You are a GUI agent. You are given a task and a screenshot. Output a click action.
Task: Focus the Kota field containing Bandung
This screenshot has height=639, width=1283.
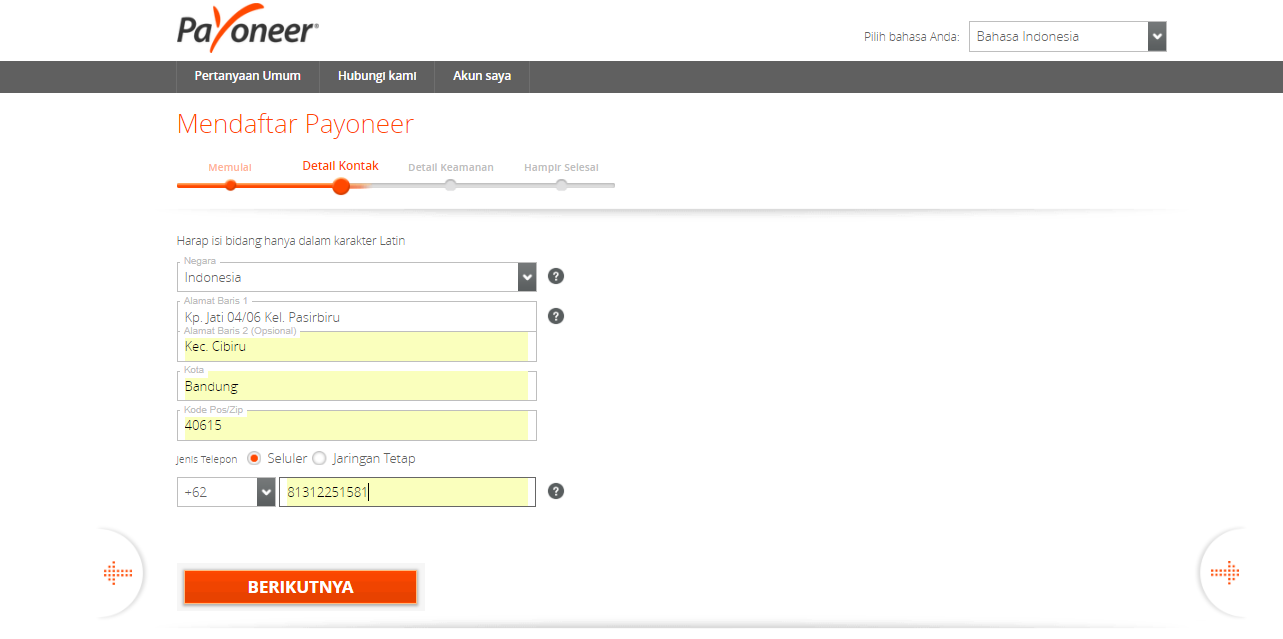357,386
